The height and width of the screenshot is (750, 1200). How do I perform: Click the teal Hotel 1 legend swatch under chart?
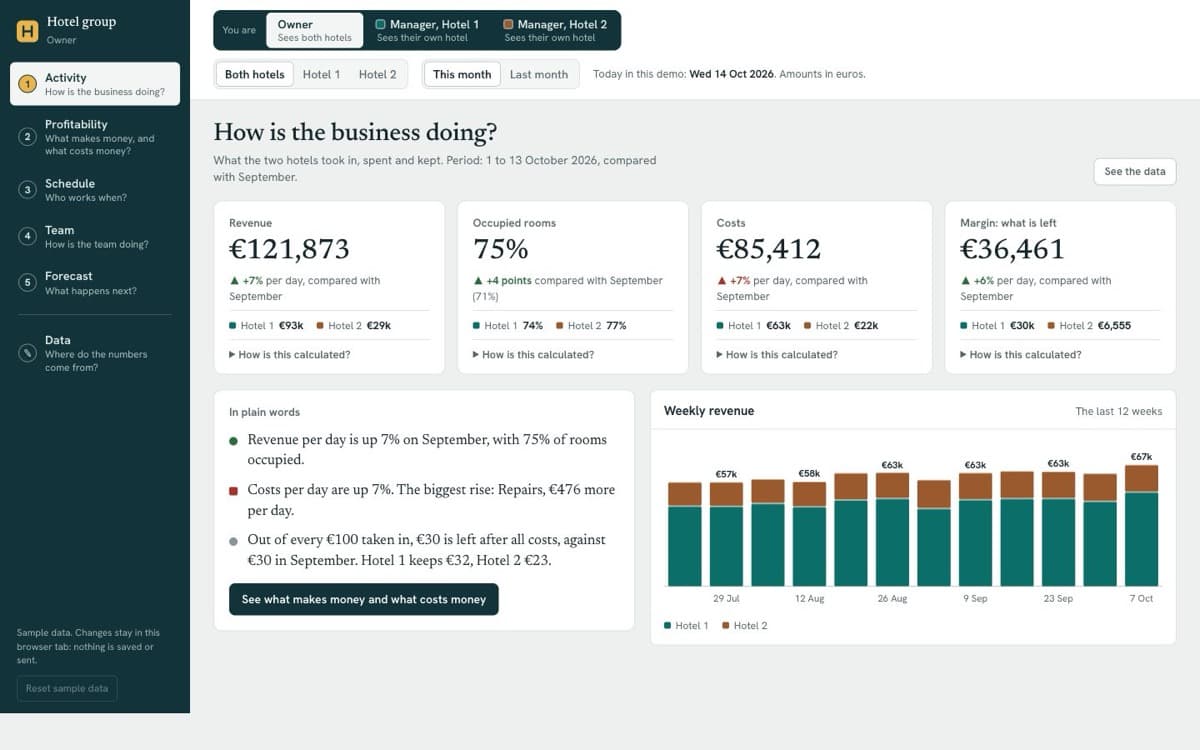[667, 626]
